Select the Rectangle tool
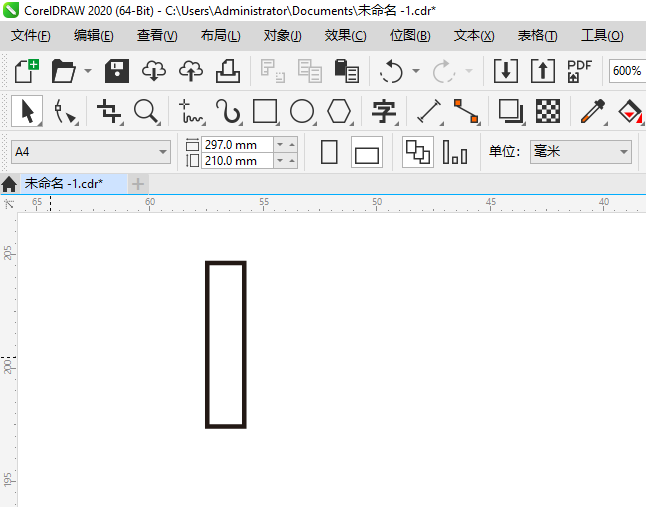Screen dimensions: 646x507 pos(265,111)
